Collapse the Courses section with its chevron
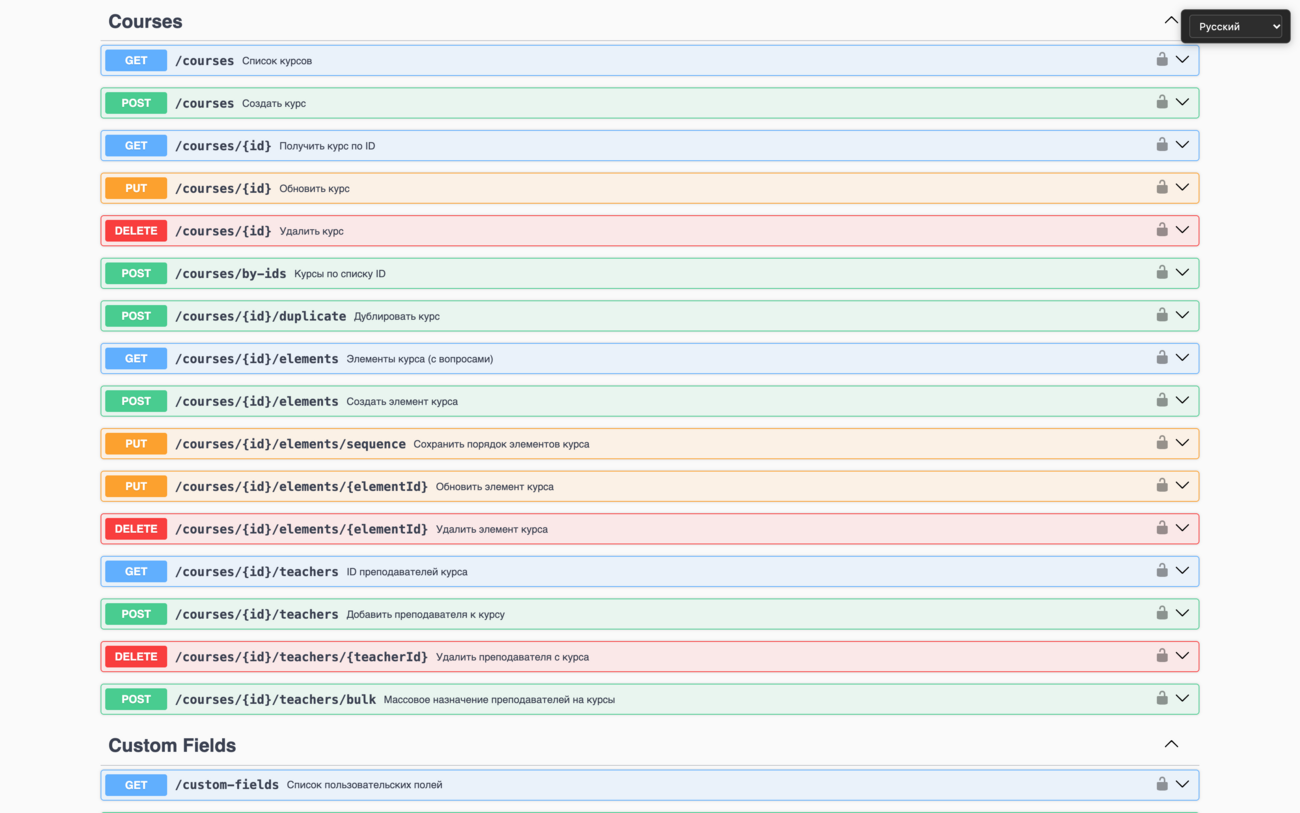The width and height of the screenshot is (1300, 813). click(x=1171, y=20)
